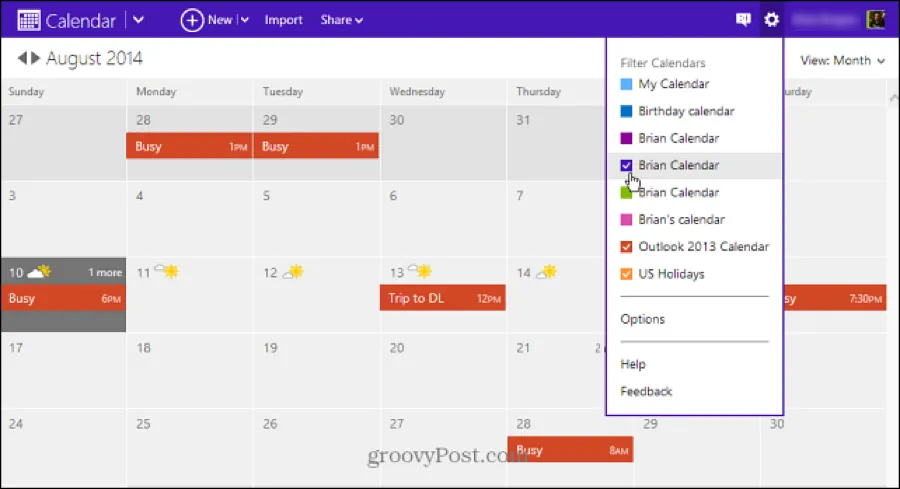Open the View: Month dropdown
The height and width of the screenshot is (489, 900).
pyautogui.click(x=842, y=60)
